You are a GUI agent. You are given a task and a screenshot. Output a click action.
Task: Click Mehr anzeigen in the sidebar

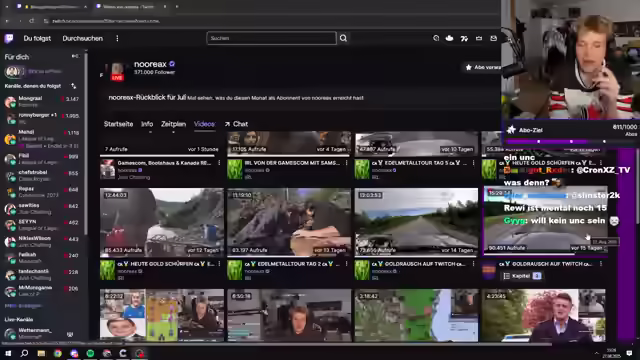point(23,306)
